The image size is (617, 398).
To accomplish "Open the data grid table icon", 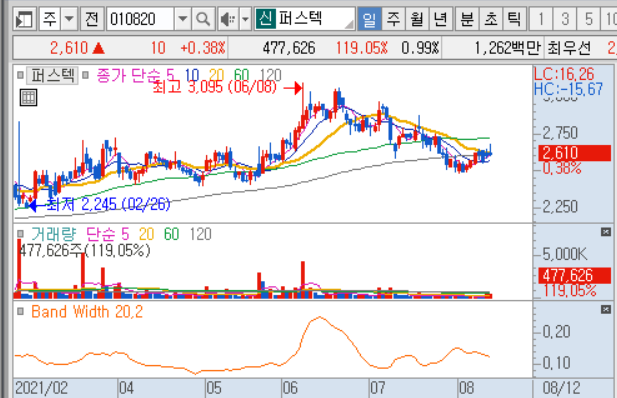I will tap(28, 97).
